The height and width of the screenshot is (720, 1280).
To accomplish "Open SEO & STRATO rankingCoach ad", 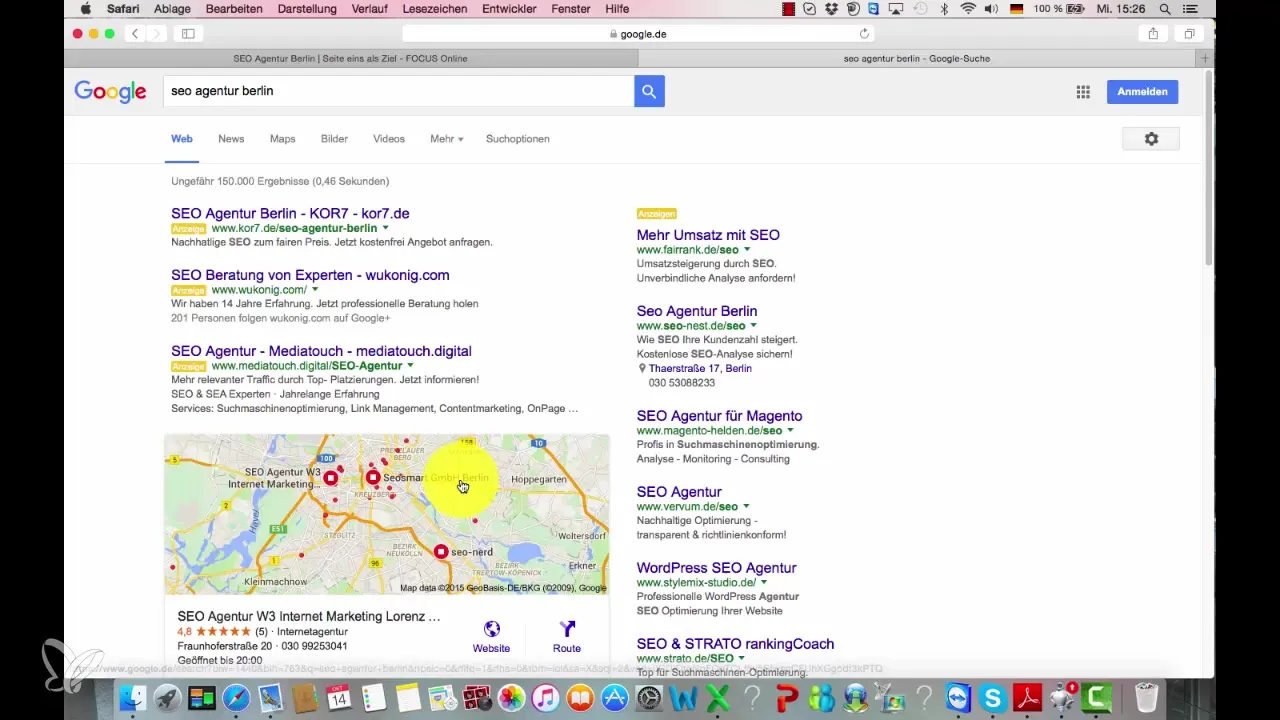I will point(735,644).
